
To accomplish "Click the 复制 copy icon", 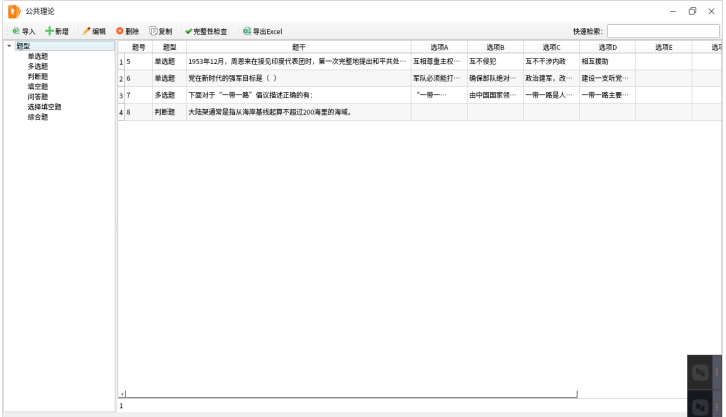I will 153,31.
